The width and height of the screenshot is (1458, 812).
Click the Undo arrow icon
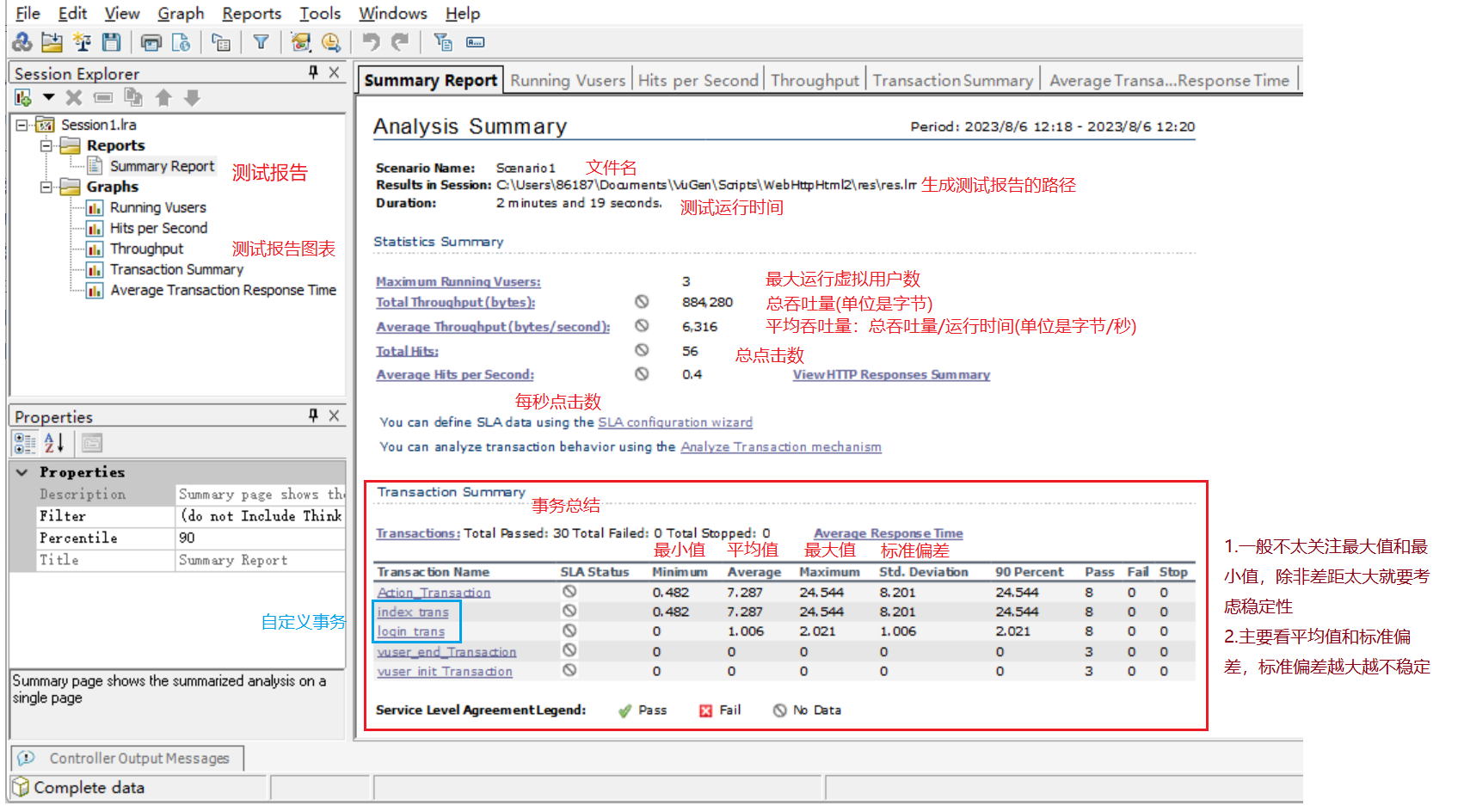coord(371,42)
